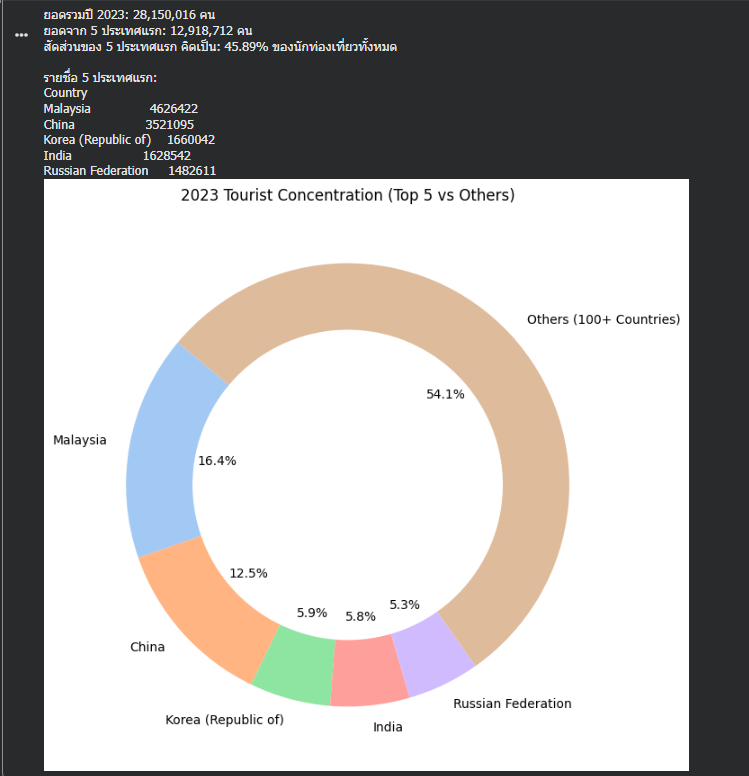Click the 'Russian Federation' label below the chart

click(x=512, y=704)
